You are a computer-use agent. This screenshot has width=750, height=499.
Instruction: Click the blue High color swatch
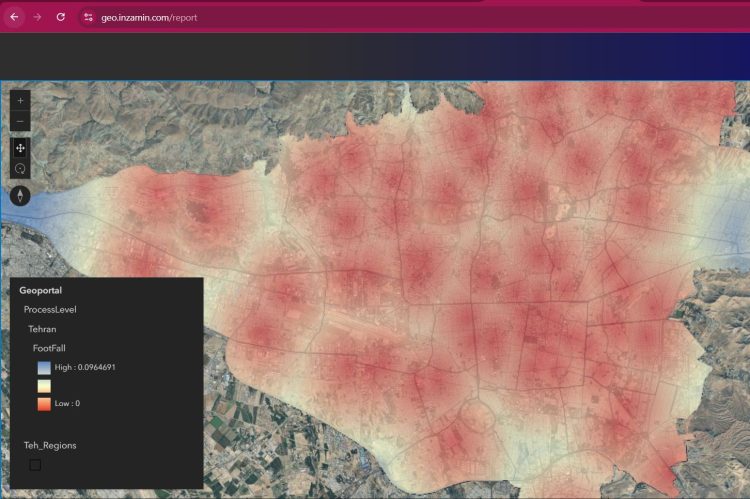(45, 367)
